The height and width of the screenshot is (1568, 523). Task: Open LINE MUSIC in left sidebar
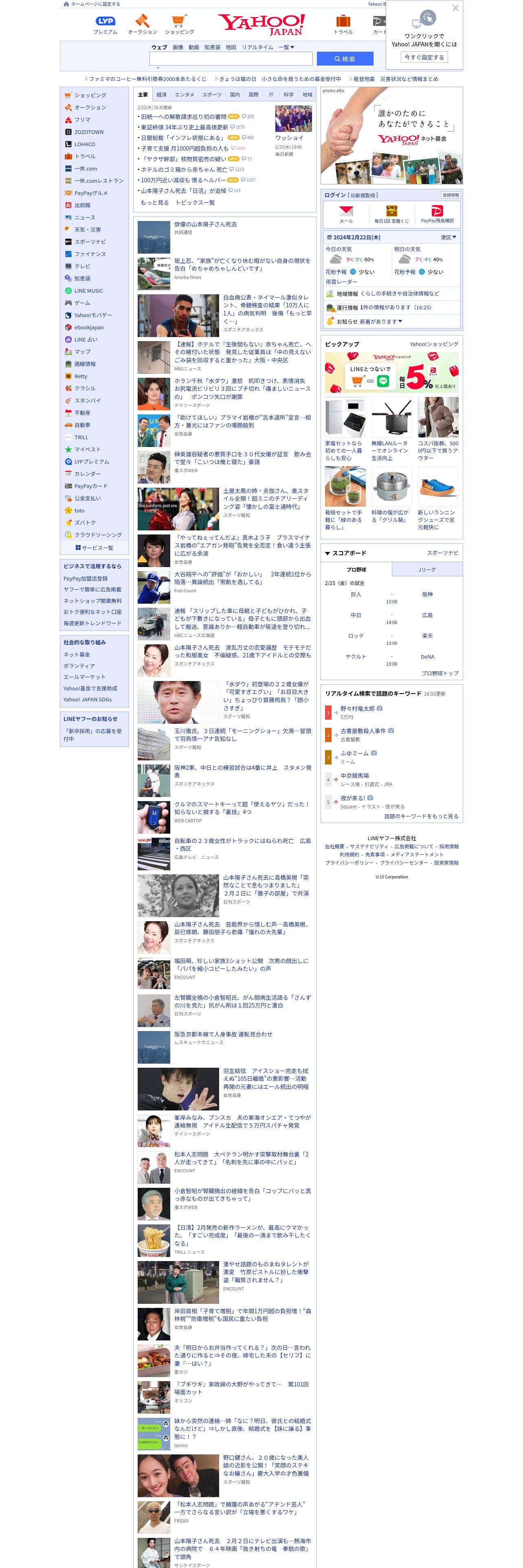coord(89,291)
